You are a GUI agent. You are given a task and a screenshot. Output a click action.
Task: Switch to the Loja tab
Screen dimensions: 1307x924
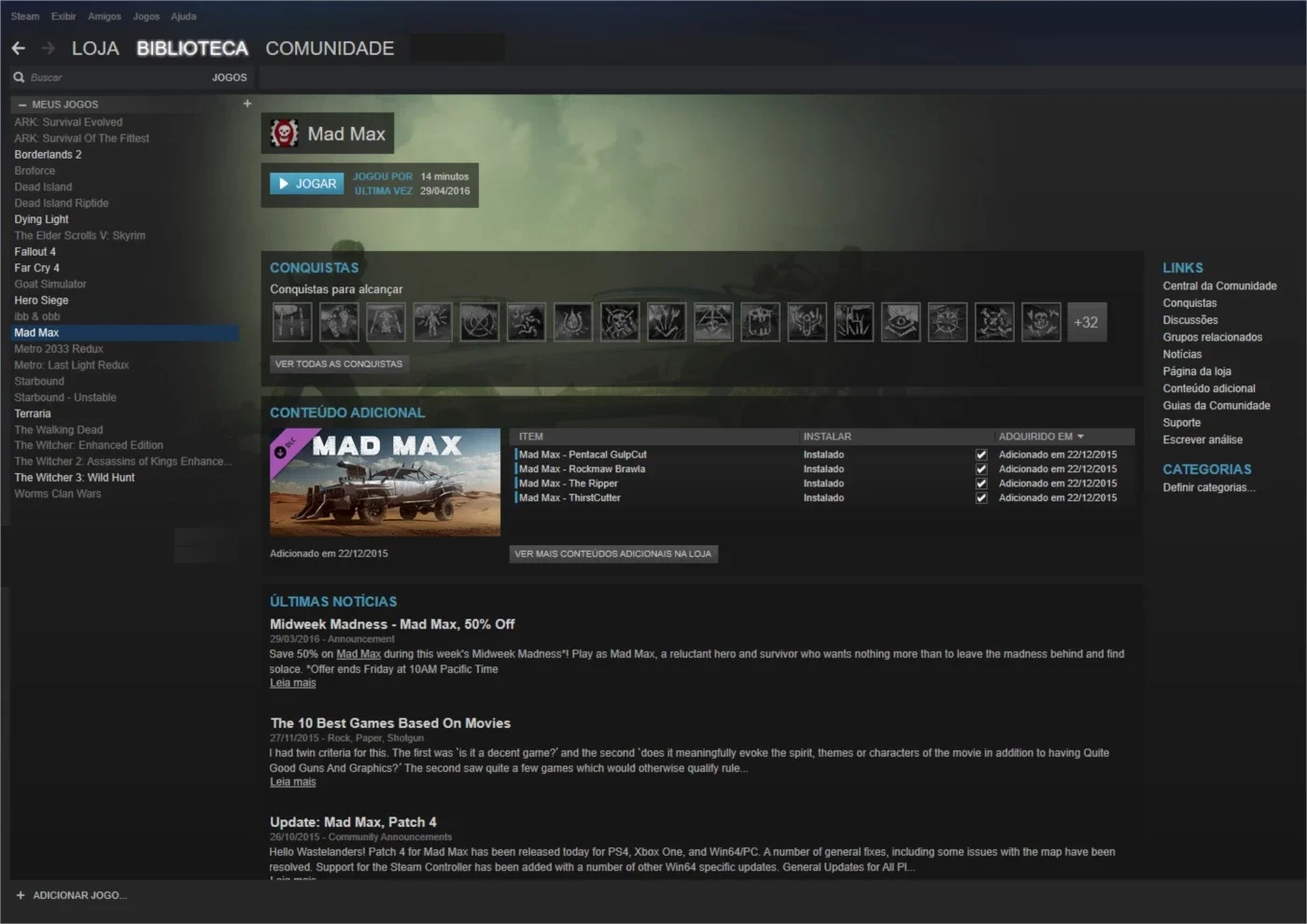[95, 49]
